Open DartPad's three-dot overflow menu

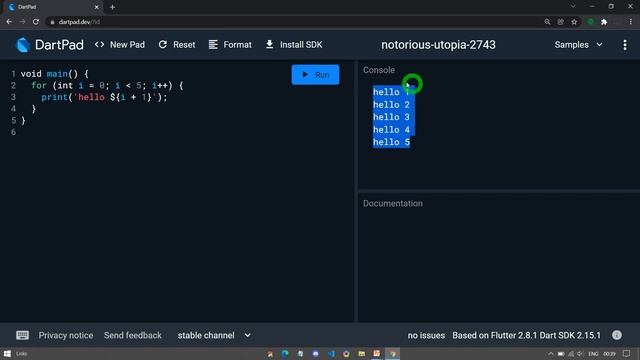point(625,45)
